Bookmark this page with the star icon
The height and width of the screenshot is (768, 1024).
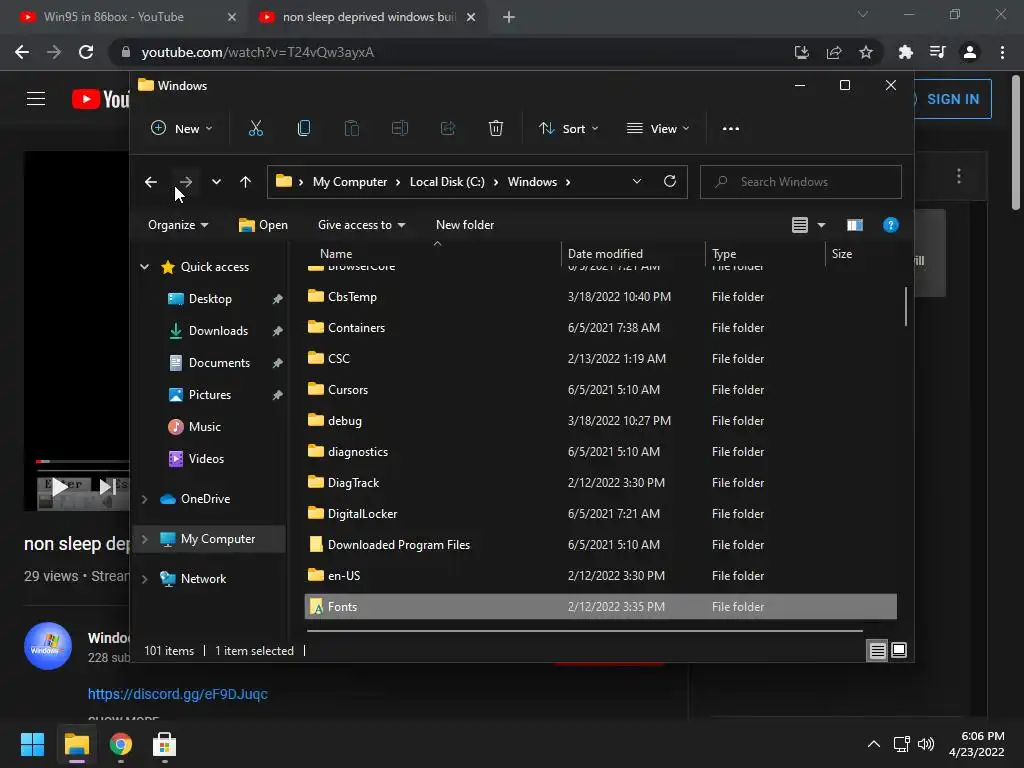[866, 52]
